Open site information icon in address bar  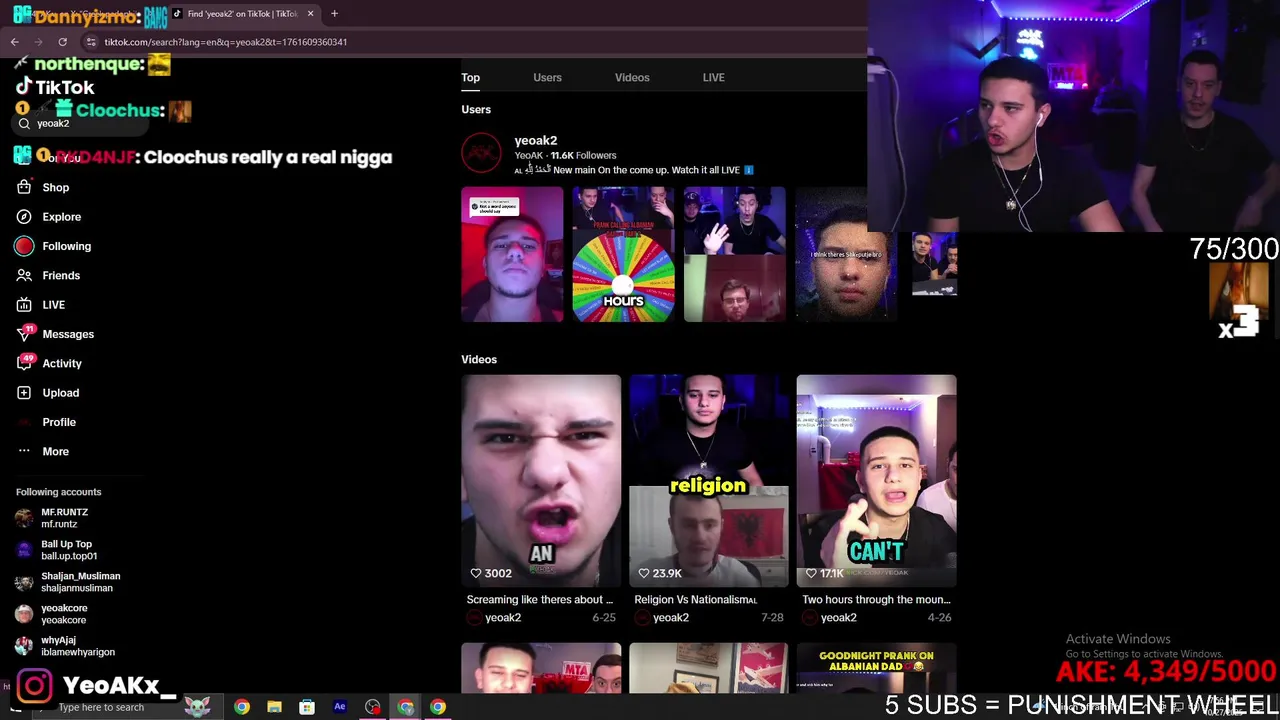point(91,42)
